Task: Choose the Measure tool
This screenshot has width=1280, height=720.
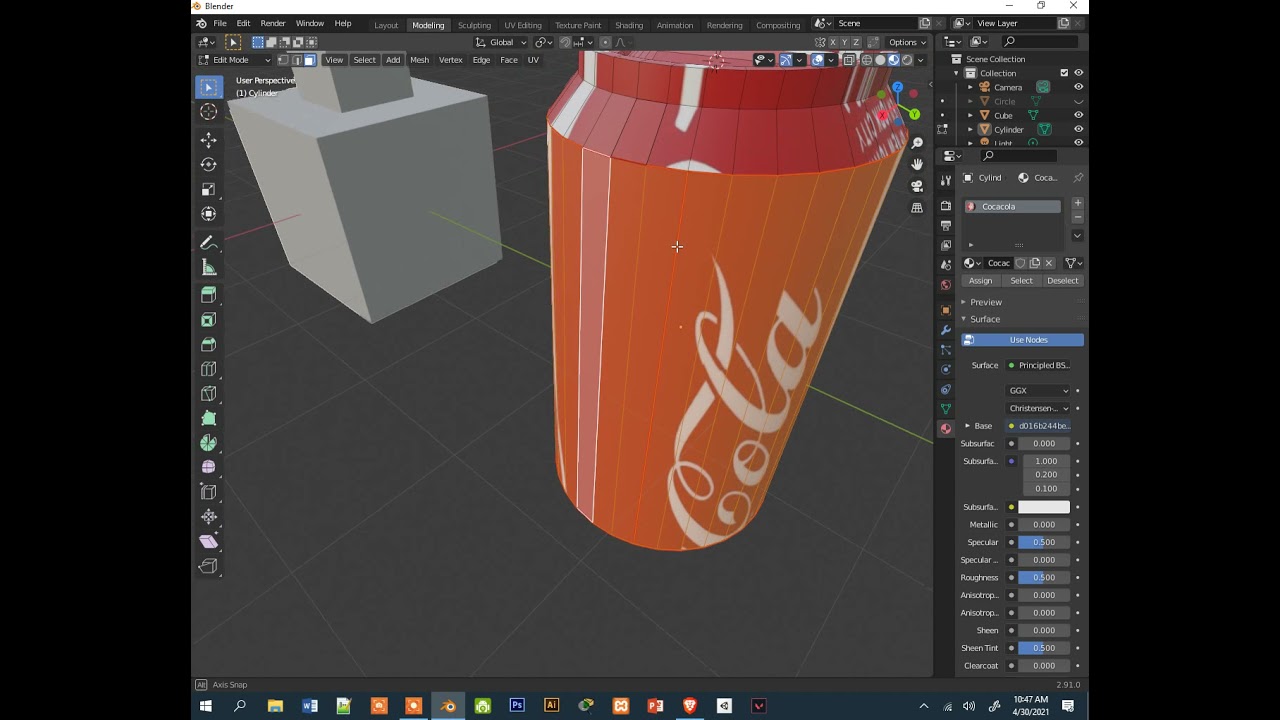Action: click(x=208, y=268)
